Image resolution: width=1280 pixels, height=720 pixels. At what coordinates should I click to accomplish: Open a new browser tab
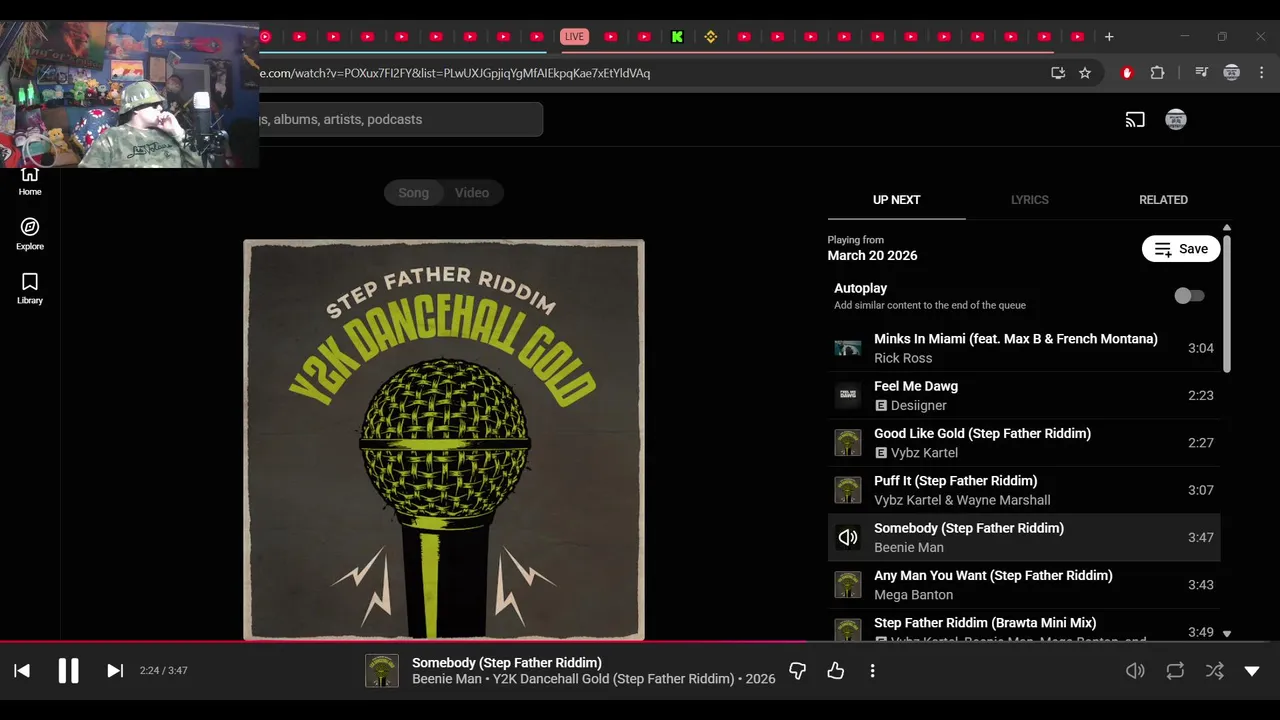click(x=1109, y=37)
